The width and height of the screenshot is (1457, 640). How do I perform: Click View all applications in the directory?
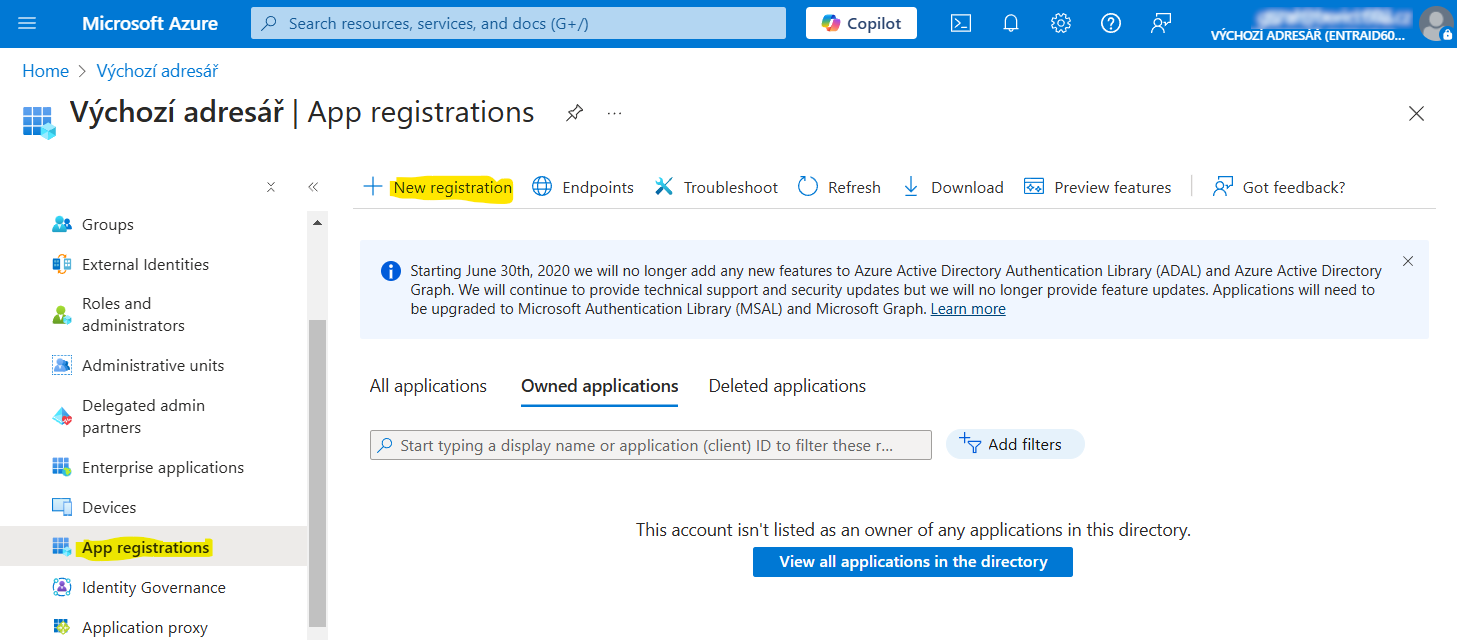tap(912, 562)
